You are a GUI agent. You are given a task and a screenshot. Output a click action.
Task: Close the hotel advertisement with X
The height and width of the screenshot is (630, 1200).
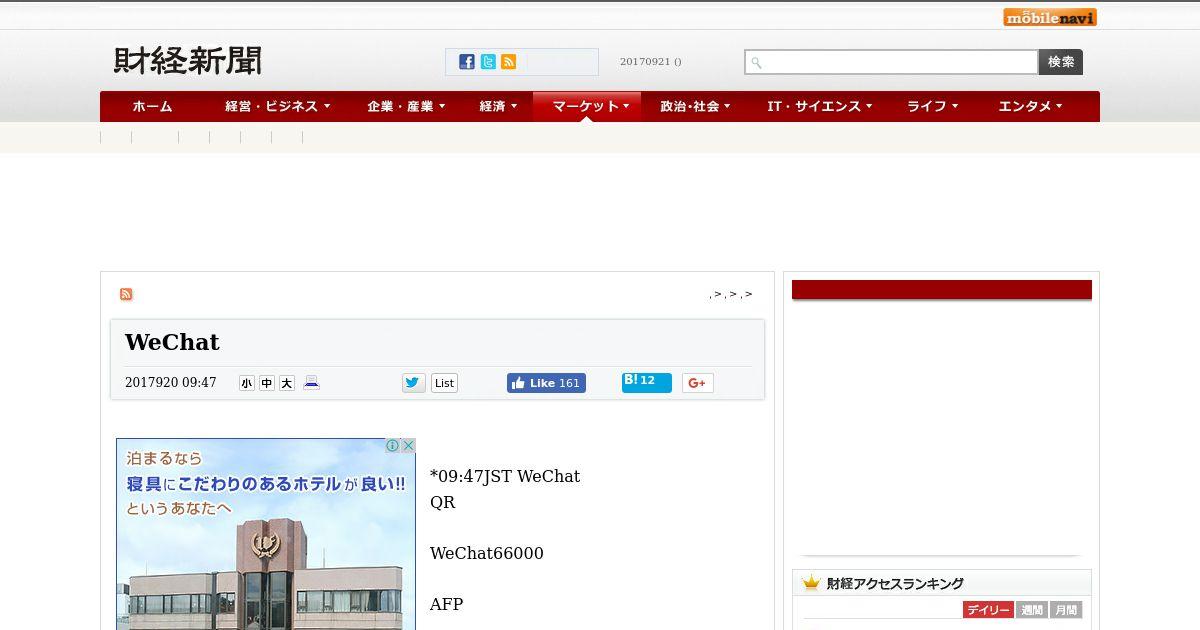pos(408,446)
